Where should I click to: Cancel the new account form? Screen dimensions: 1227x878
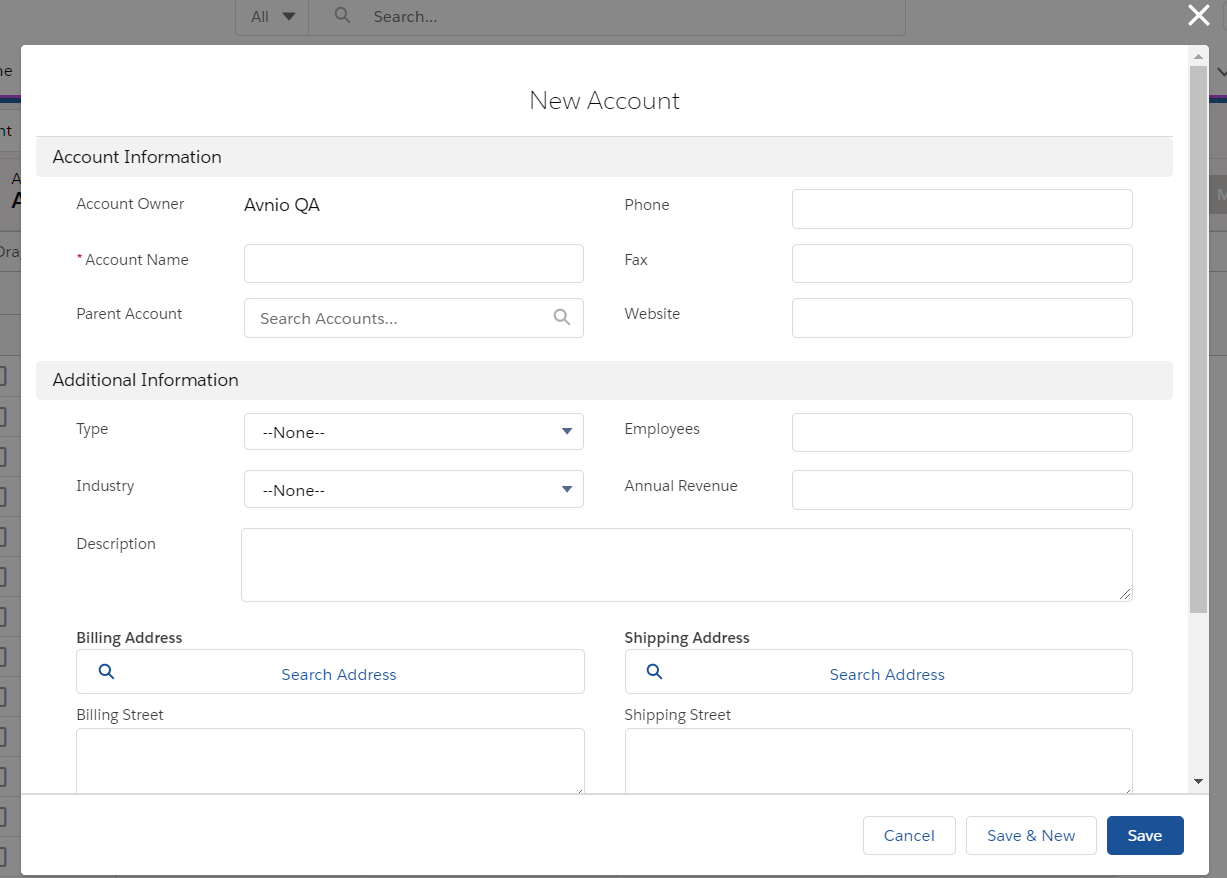[x=909, y=836]
